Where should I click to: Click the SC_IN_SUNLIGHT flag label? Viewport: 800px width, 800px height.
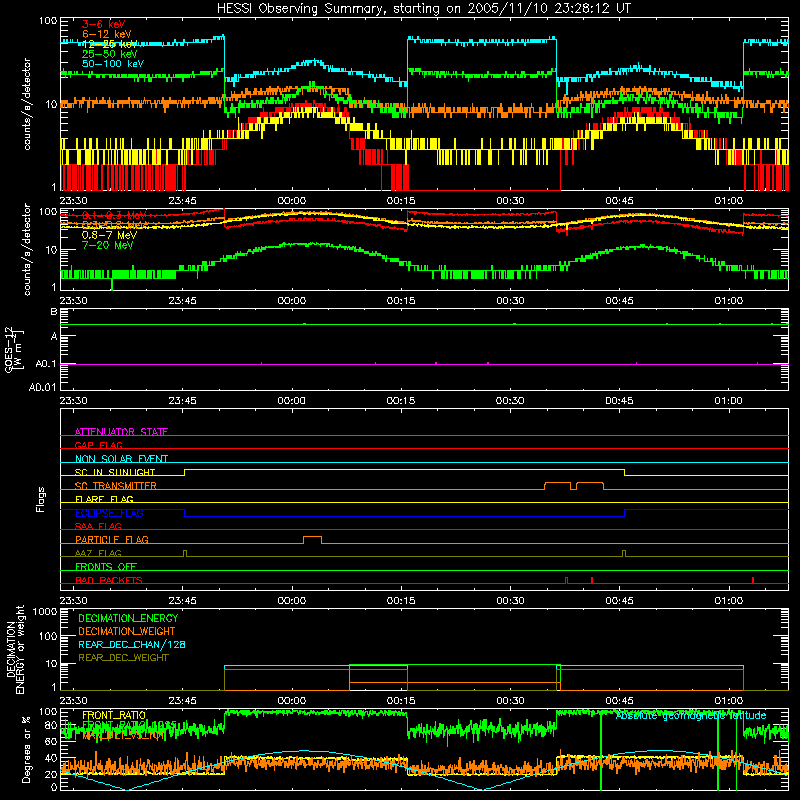pos(115,472)
